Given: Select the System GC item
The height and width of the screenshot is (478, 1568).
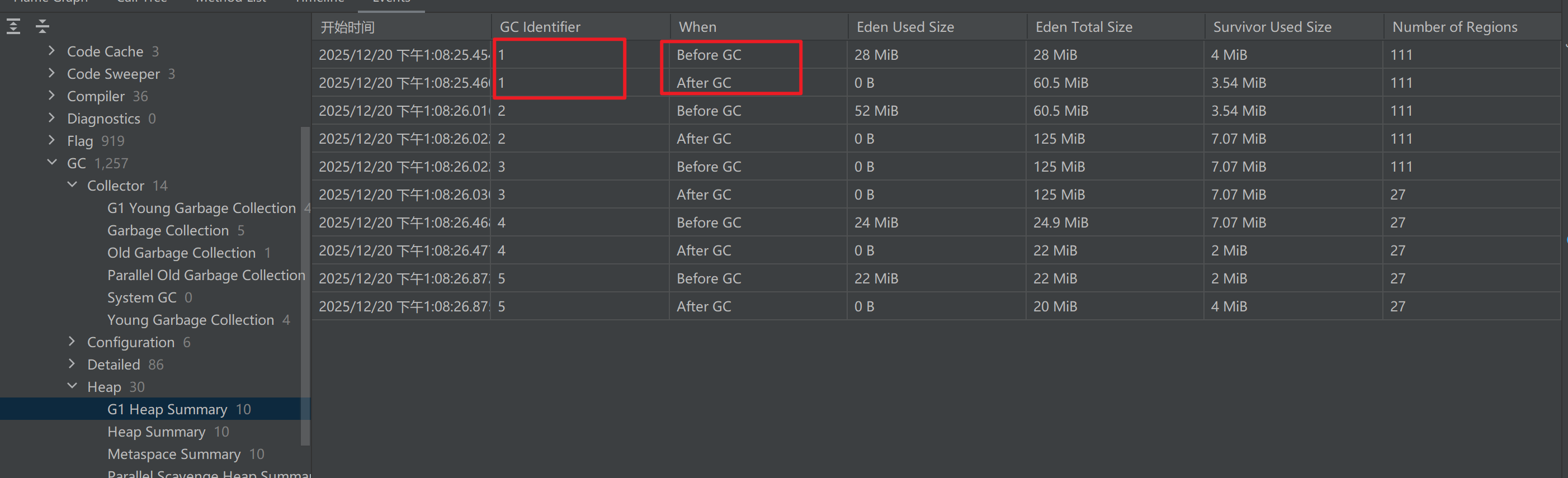Looking at the screenshot, I should click(141, 297).
